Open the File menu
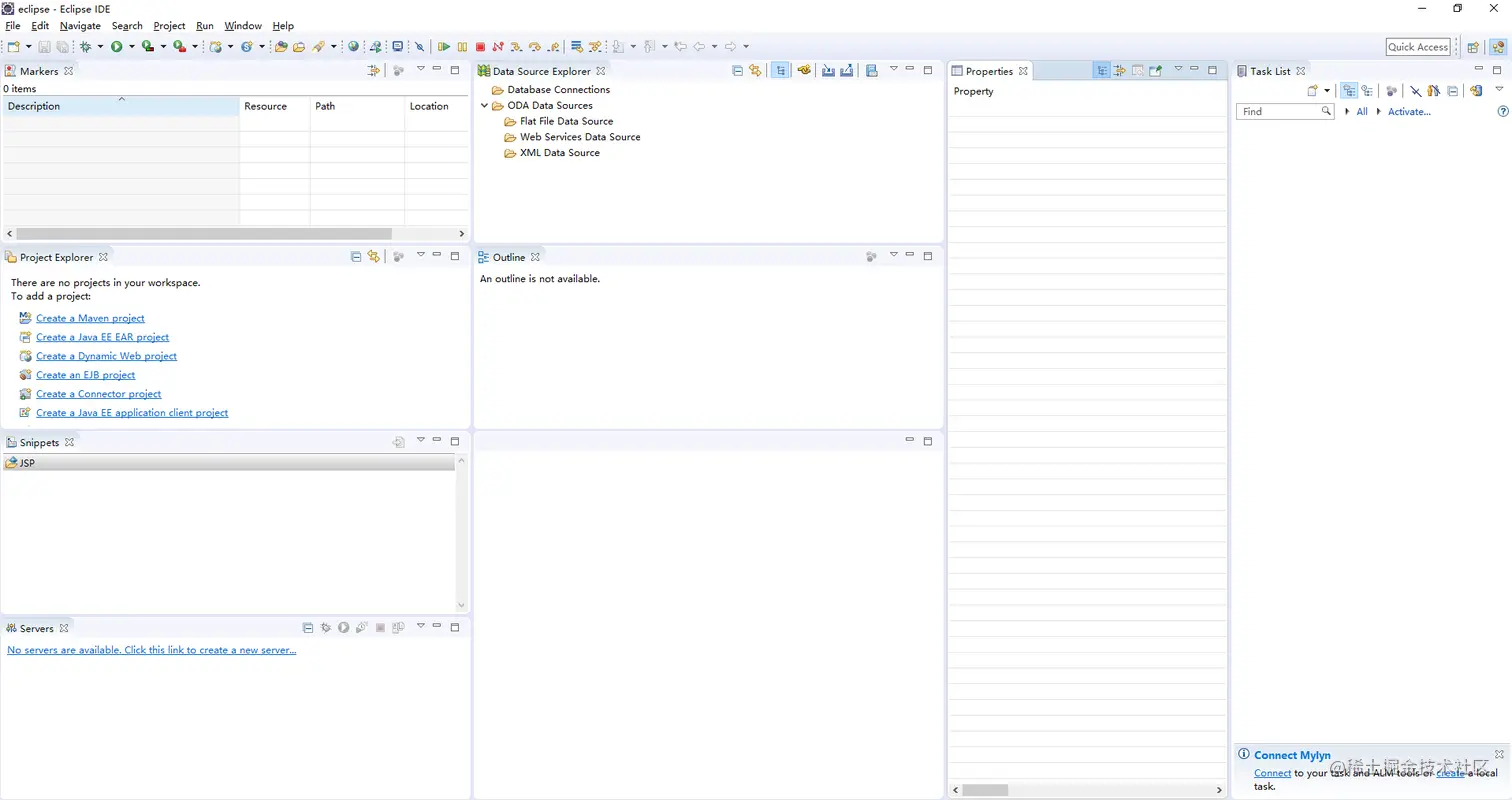 click(13, 25)
